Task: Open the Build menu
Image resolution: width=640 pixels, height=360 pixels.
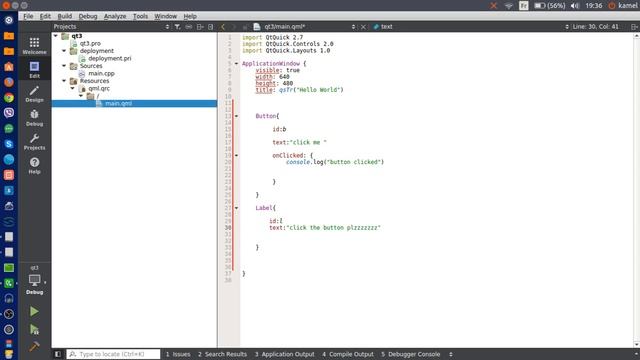Action: [64, 16]
